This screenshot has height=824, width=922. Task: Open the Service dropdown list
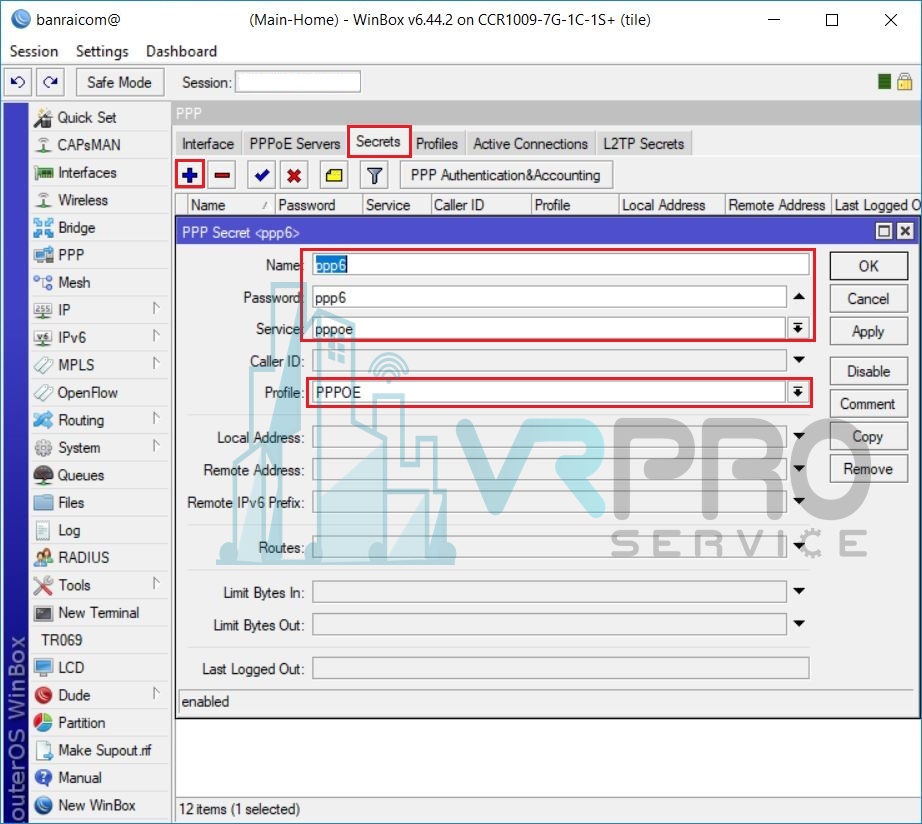[797, 328]
